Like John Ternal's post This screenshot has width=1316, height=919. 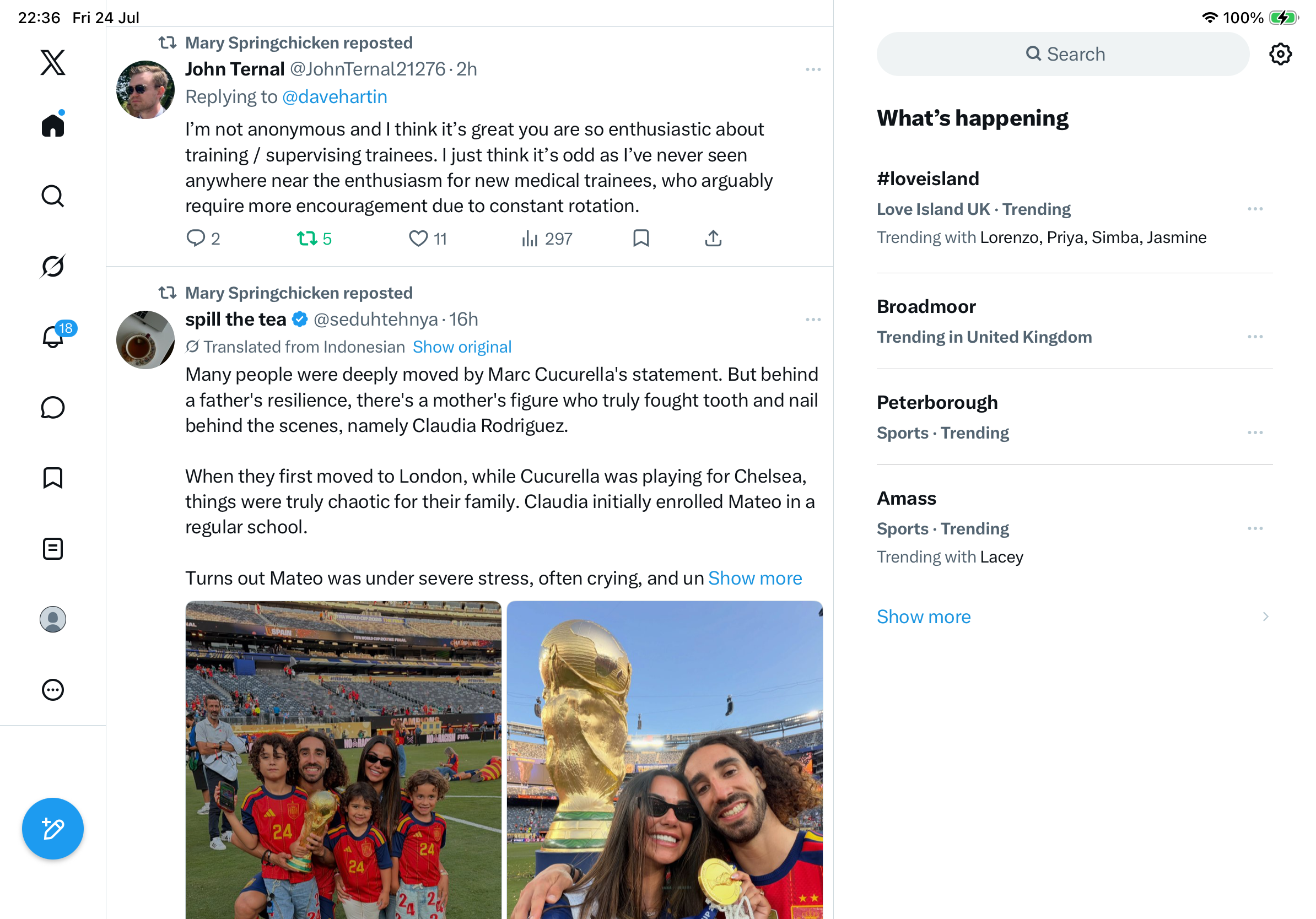pos(428,239)
